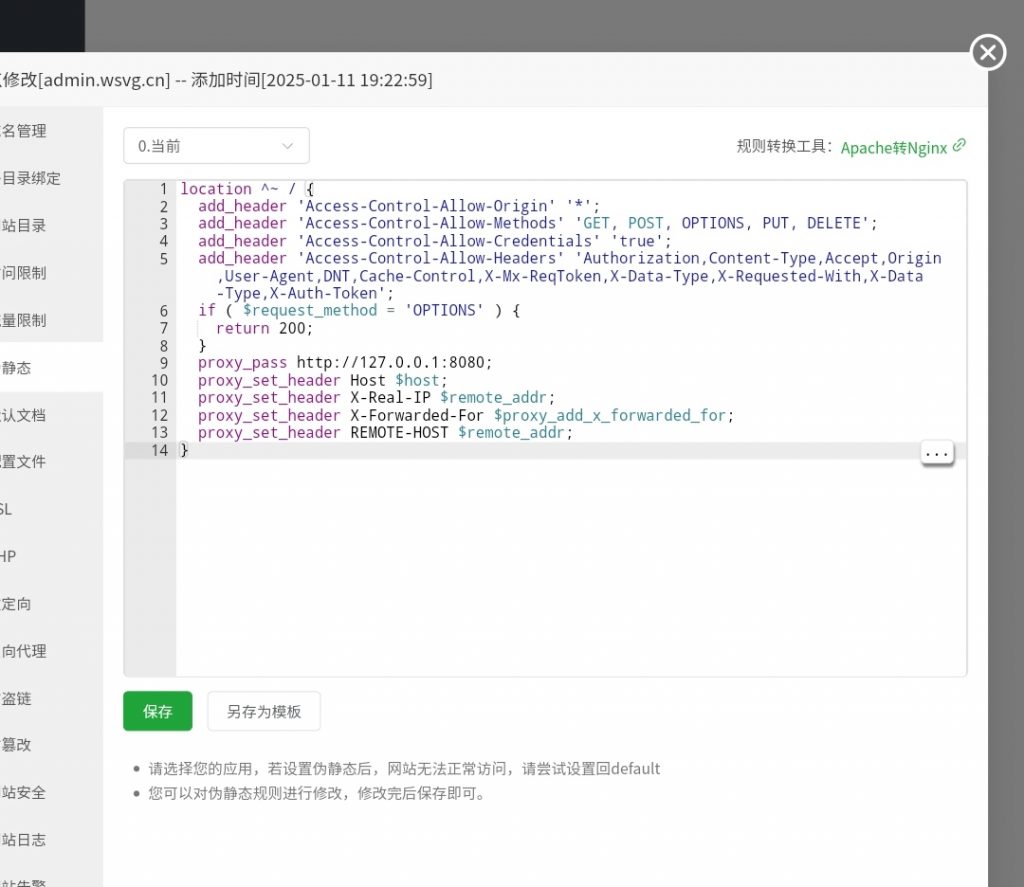Select the active 伪静态 sidebar tab
This screenshot has height=887, width=1024.
(x=17, y=368)
